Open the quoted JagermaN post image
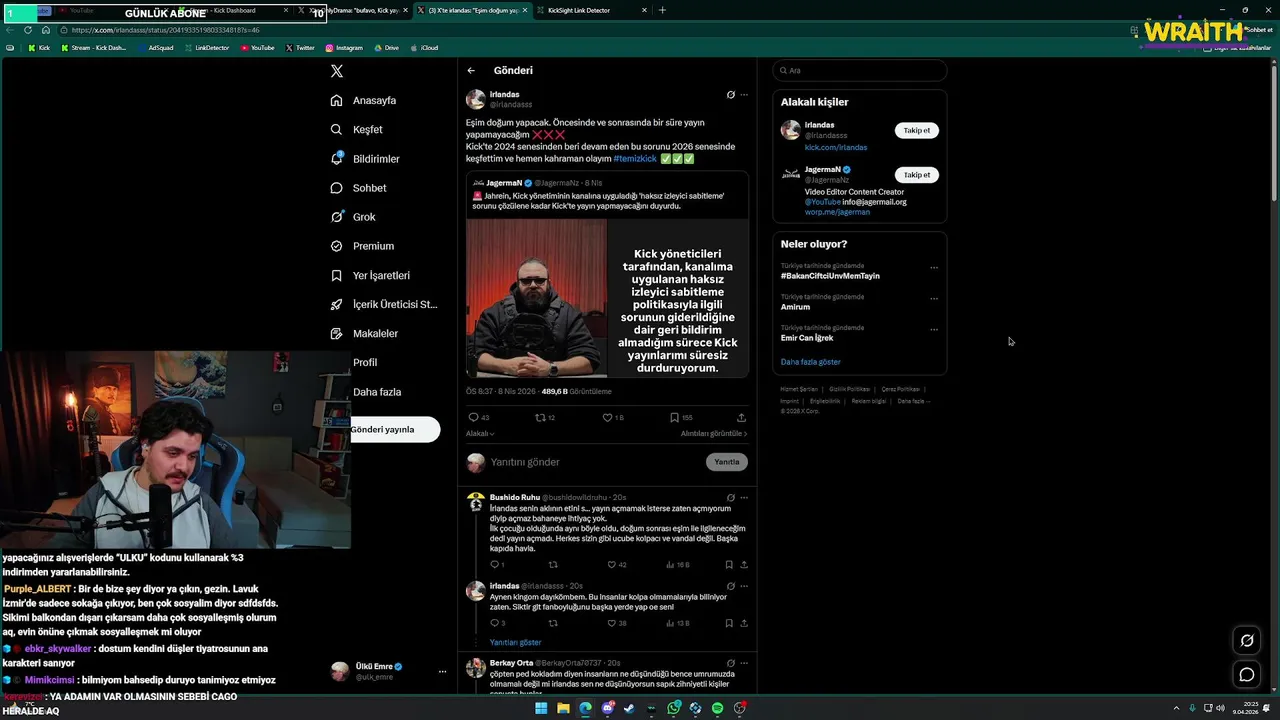The width and height of the screenshot is (1280, 720). coord(607,298)
